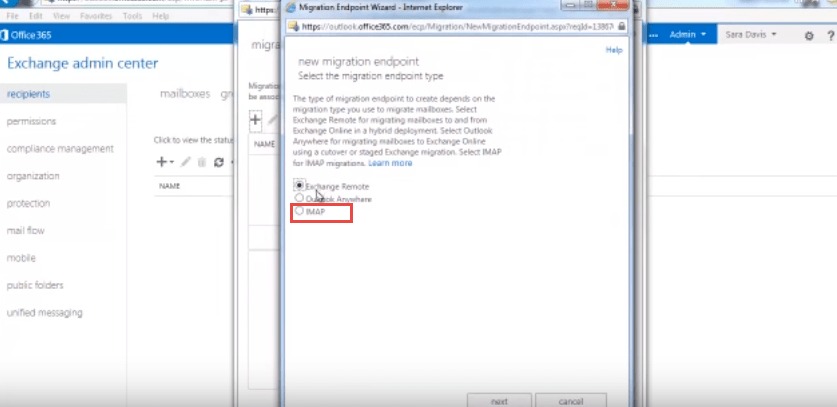Open the Favorites menu

coord(96,16)
